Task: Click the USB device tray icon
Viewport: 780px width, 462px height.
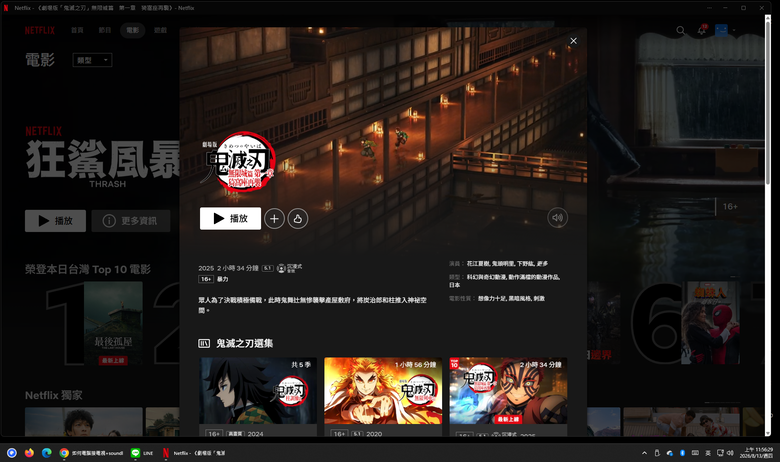Action: 657,453
